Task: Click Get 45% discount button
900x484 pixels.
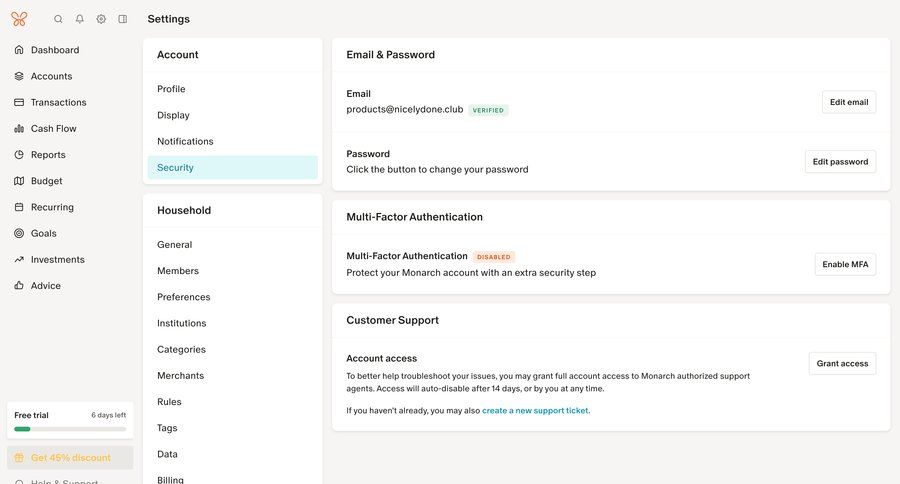Action: pyautogui.click(x=70, y=458)
